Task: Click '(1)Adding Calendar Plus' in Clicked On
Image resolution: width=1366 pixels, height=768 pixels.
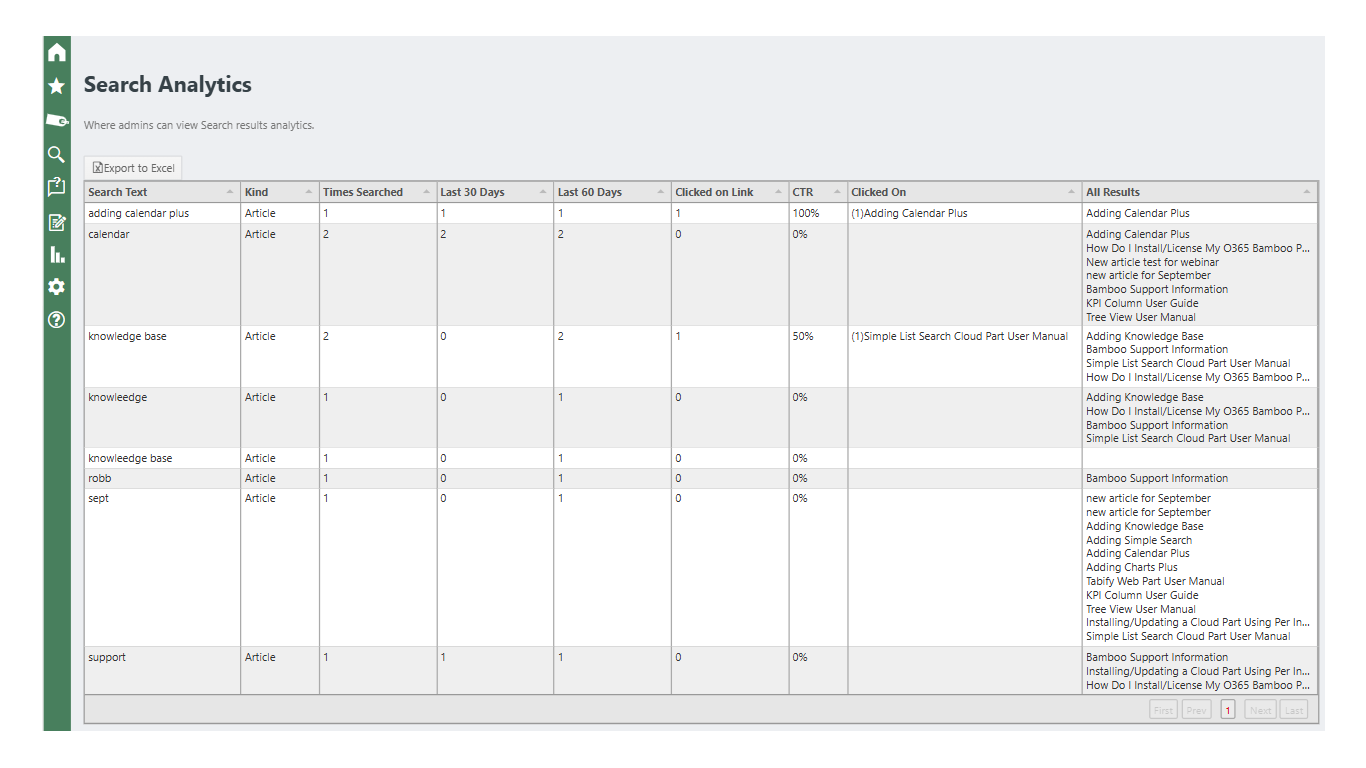Action: click(909, 213)
